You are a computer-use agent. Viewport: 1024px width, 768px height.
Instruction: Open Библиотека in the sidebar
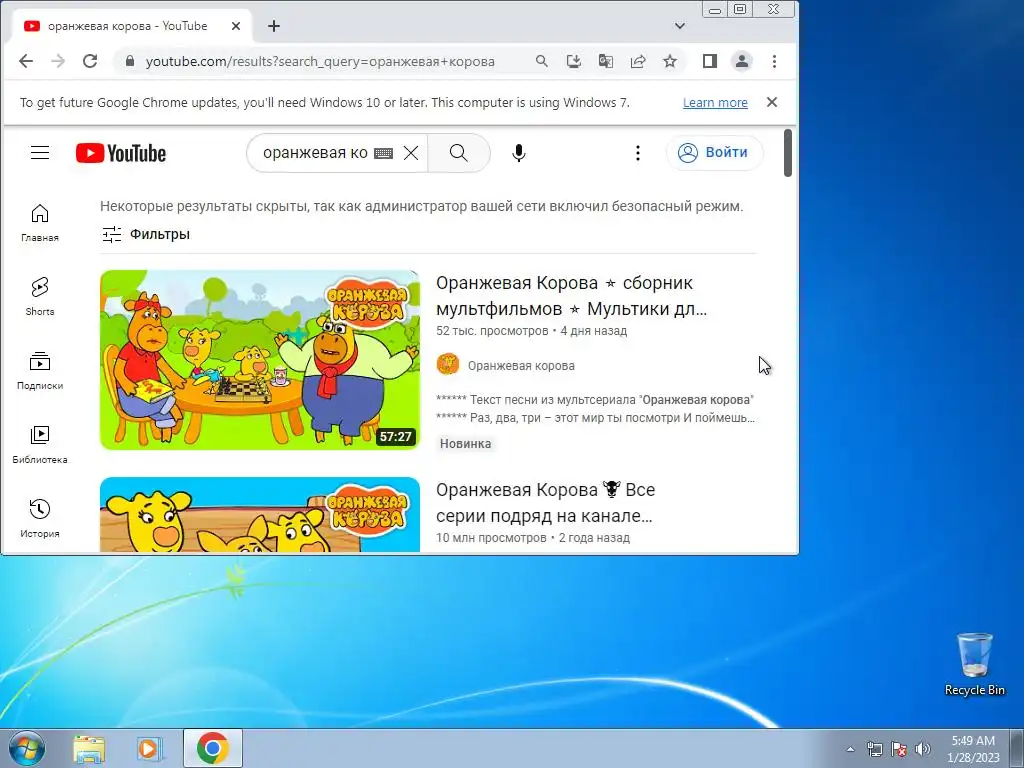(x=40, y=444)
